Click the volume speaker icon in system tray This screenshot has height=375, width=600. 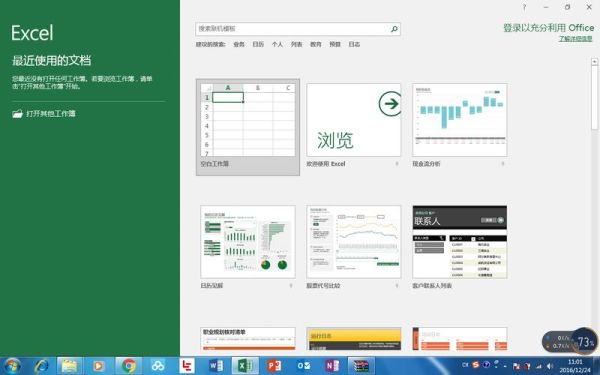tap(549, 367)
